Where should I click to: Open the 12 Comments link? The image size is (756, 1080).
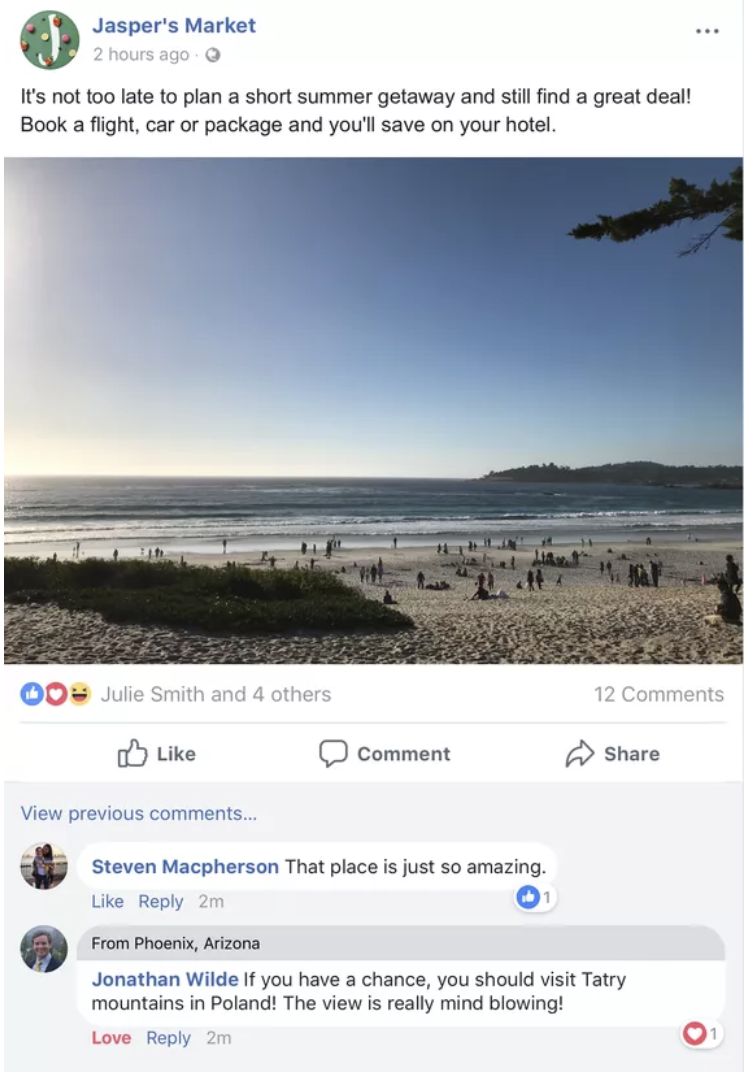[658, 694]
